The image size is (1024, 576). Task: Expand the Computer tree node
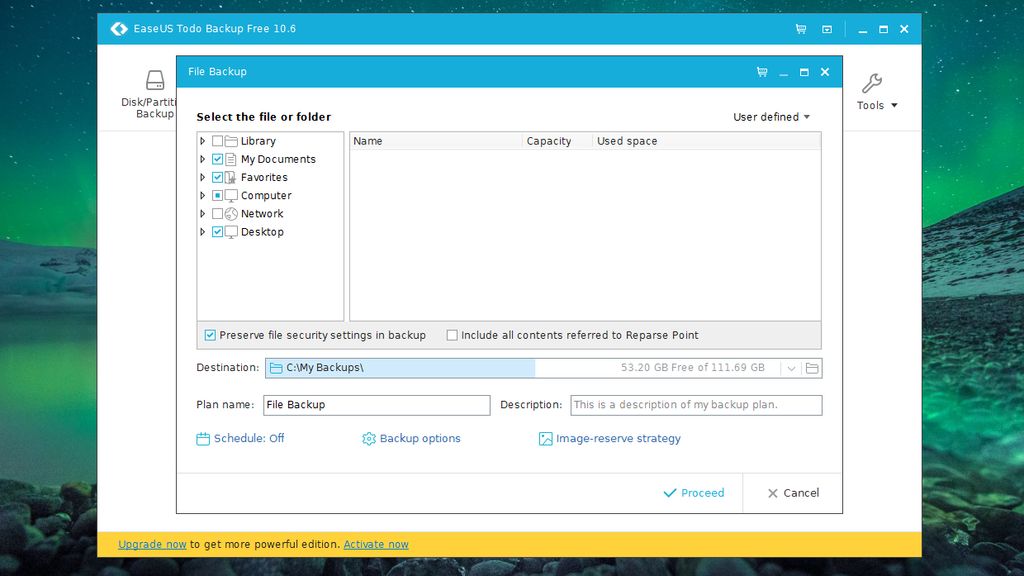click(203, 195)
